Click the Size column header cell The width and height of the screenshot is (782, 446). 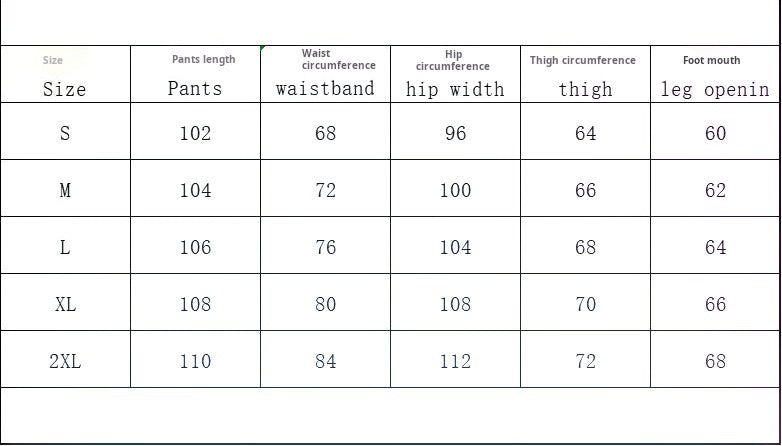point(65,75)
